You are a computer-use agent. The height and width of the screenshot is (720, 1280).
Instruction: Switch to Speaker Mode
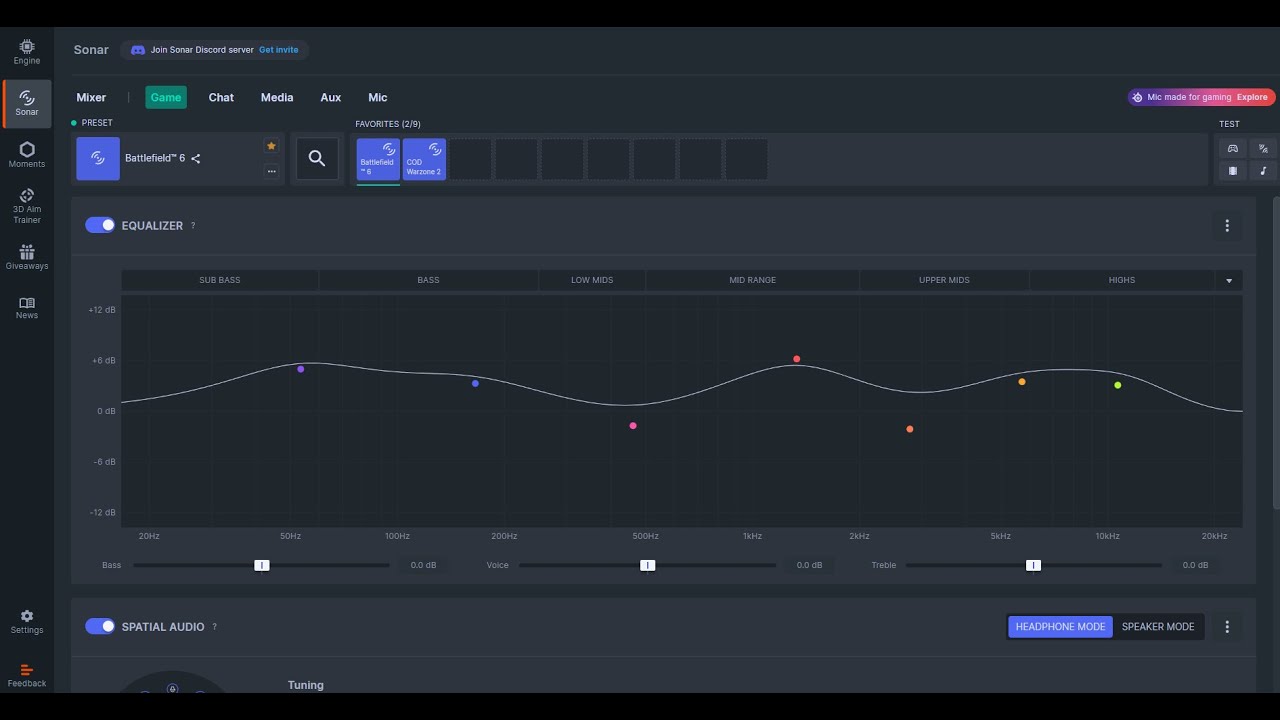1158,627
